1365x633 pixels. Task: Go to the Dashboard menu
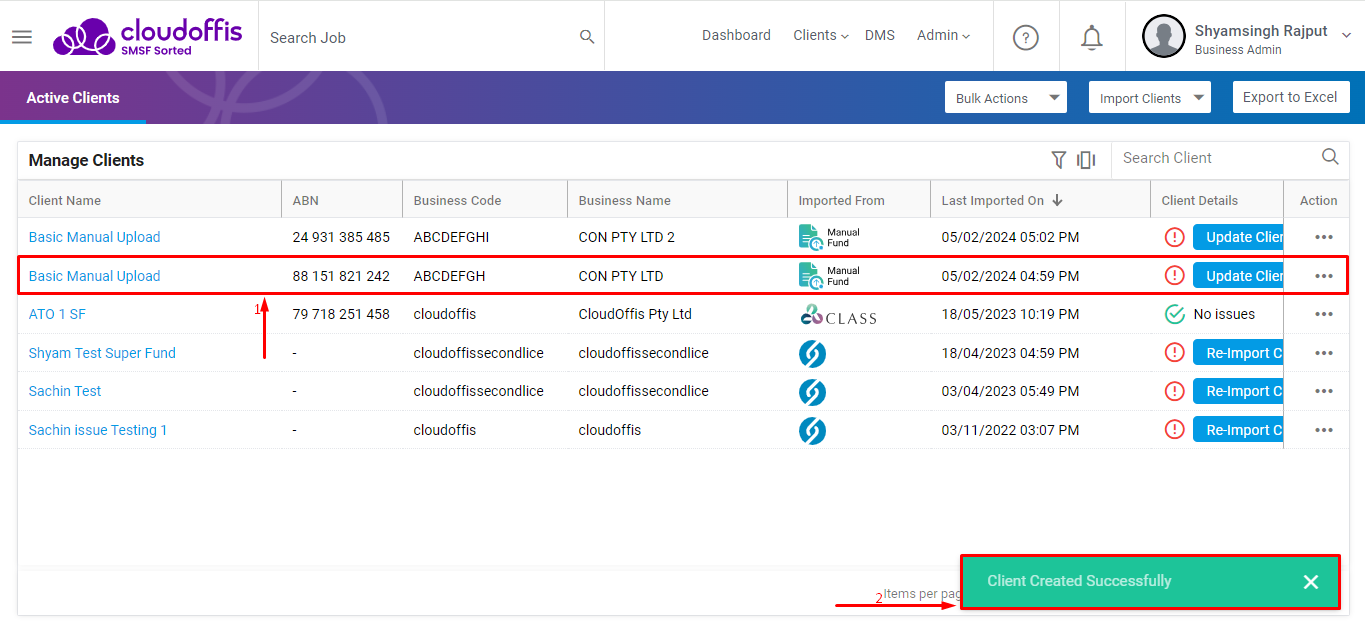click(x=736, y=36)
